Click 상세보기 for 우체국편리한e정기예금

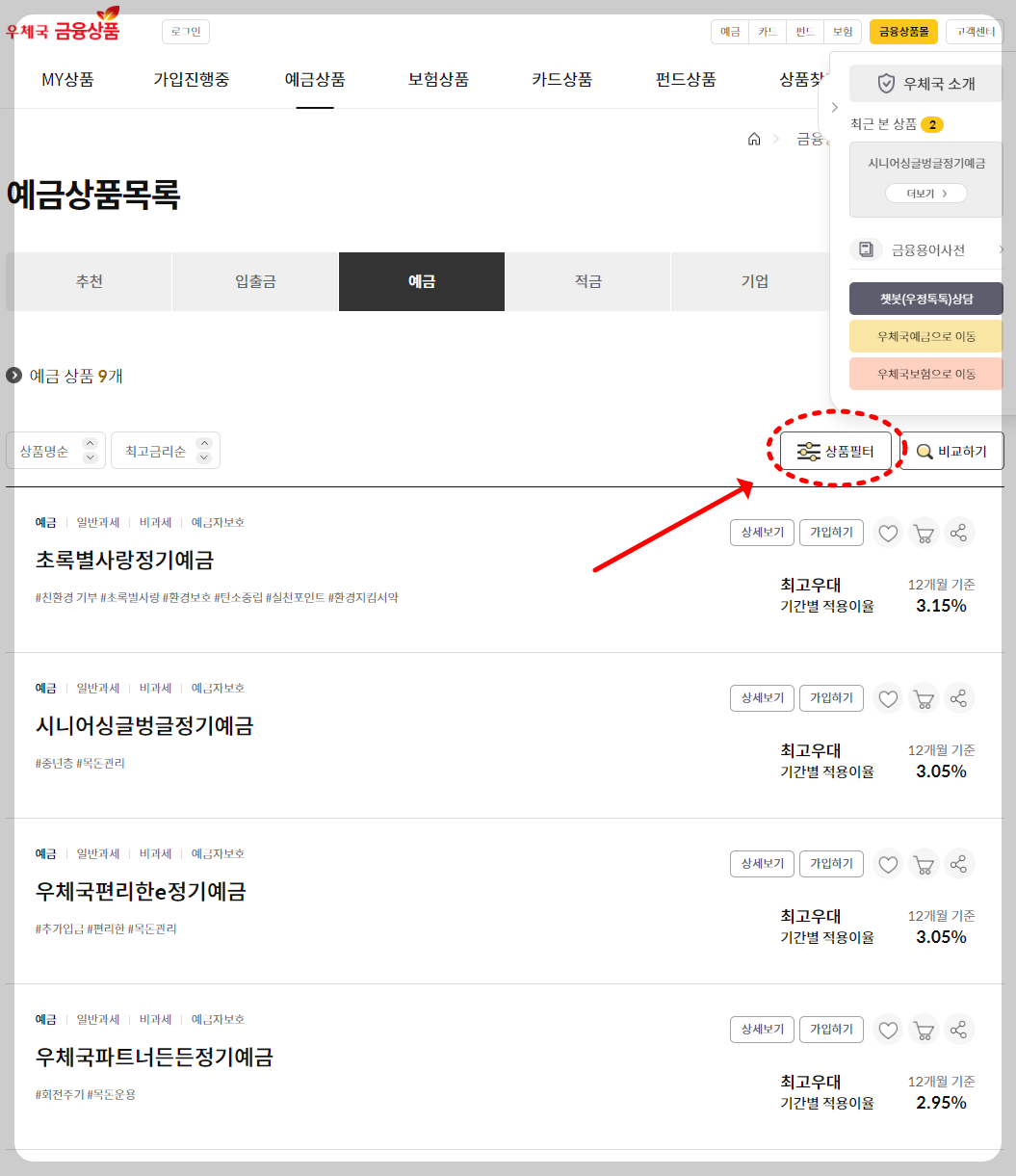tap(762, 864)
